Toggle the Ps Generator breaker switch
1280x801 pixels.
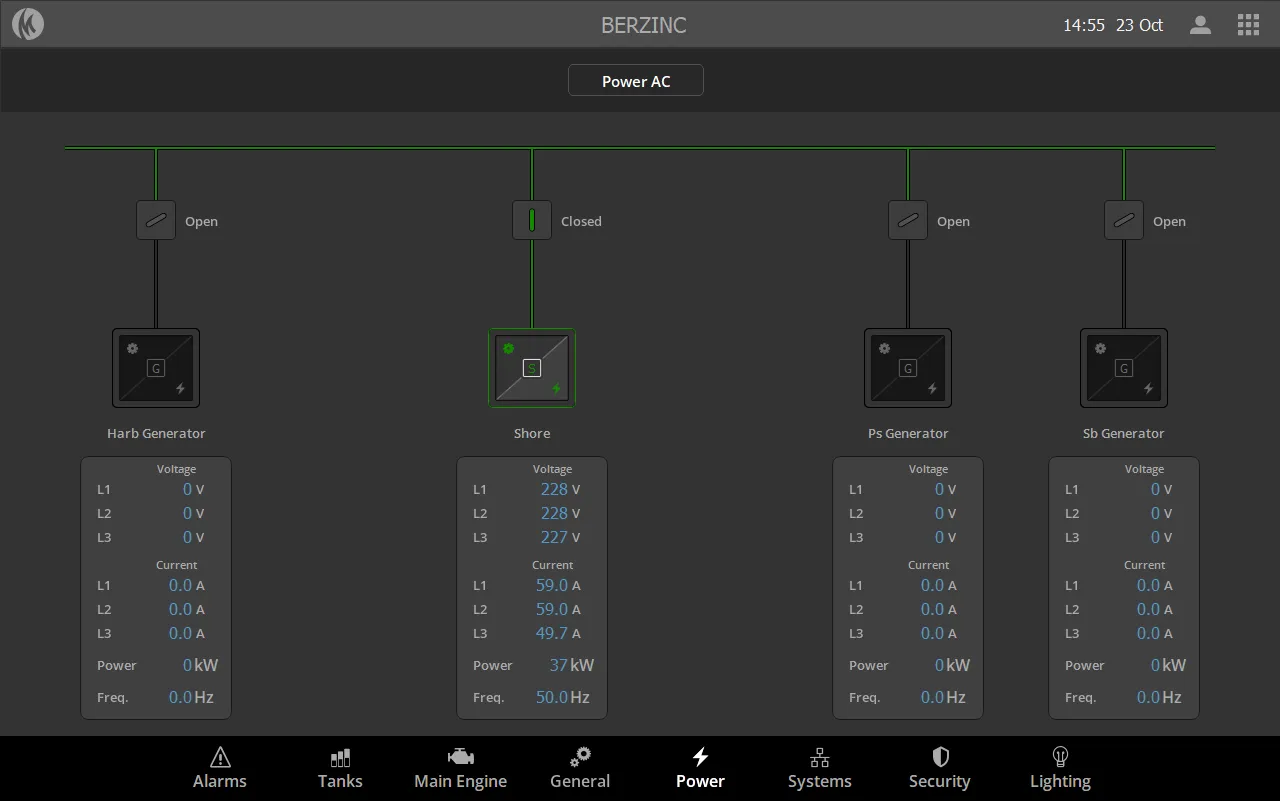coord(908,220)
